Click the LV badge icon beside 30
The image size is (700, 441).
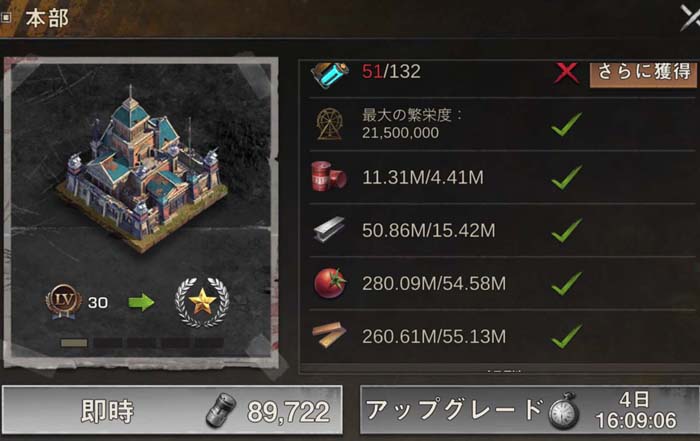pyautogui.click(x=63, y=302)
